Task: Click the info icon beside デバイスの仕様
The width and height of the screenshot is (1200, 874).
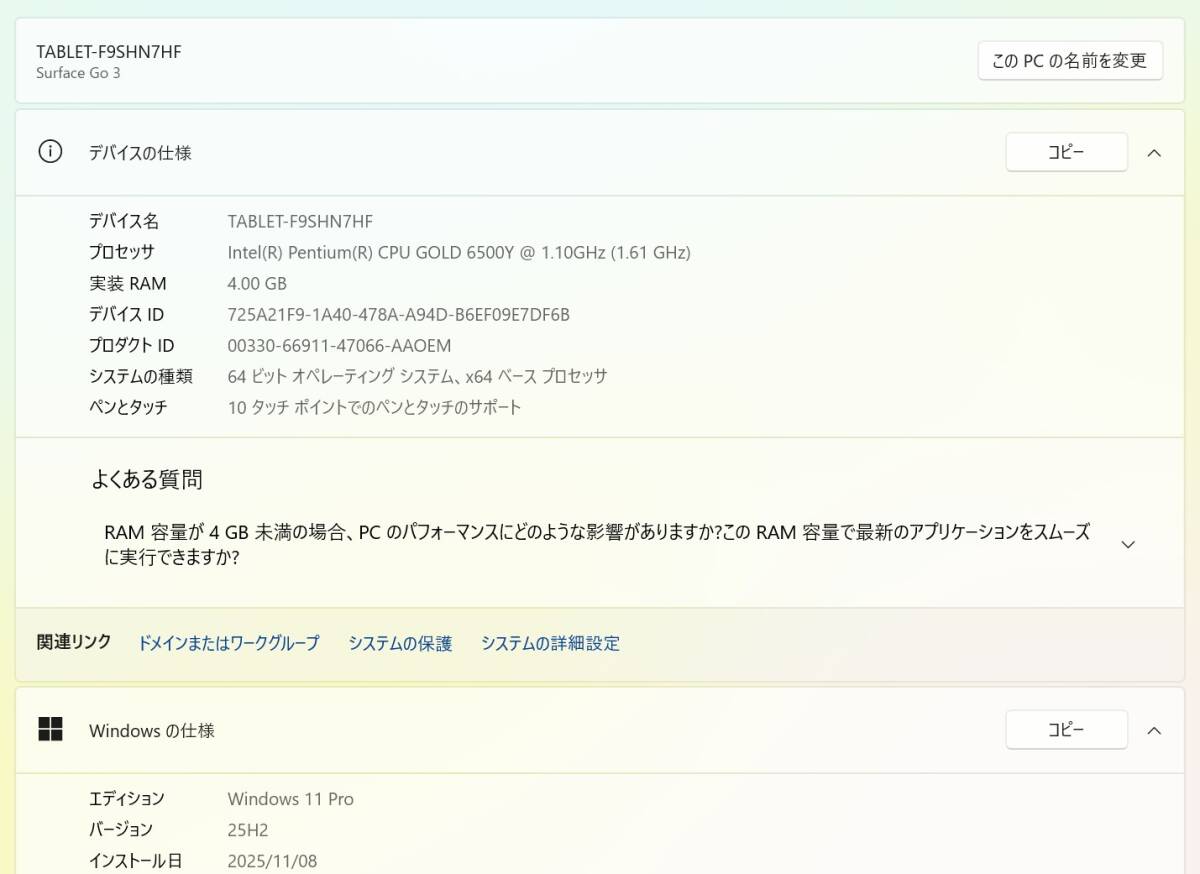Action: (49, 152)
